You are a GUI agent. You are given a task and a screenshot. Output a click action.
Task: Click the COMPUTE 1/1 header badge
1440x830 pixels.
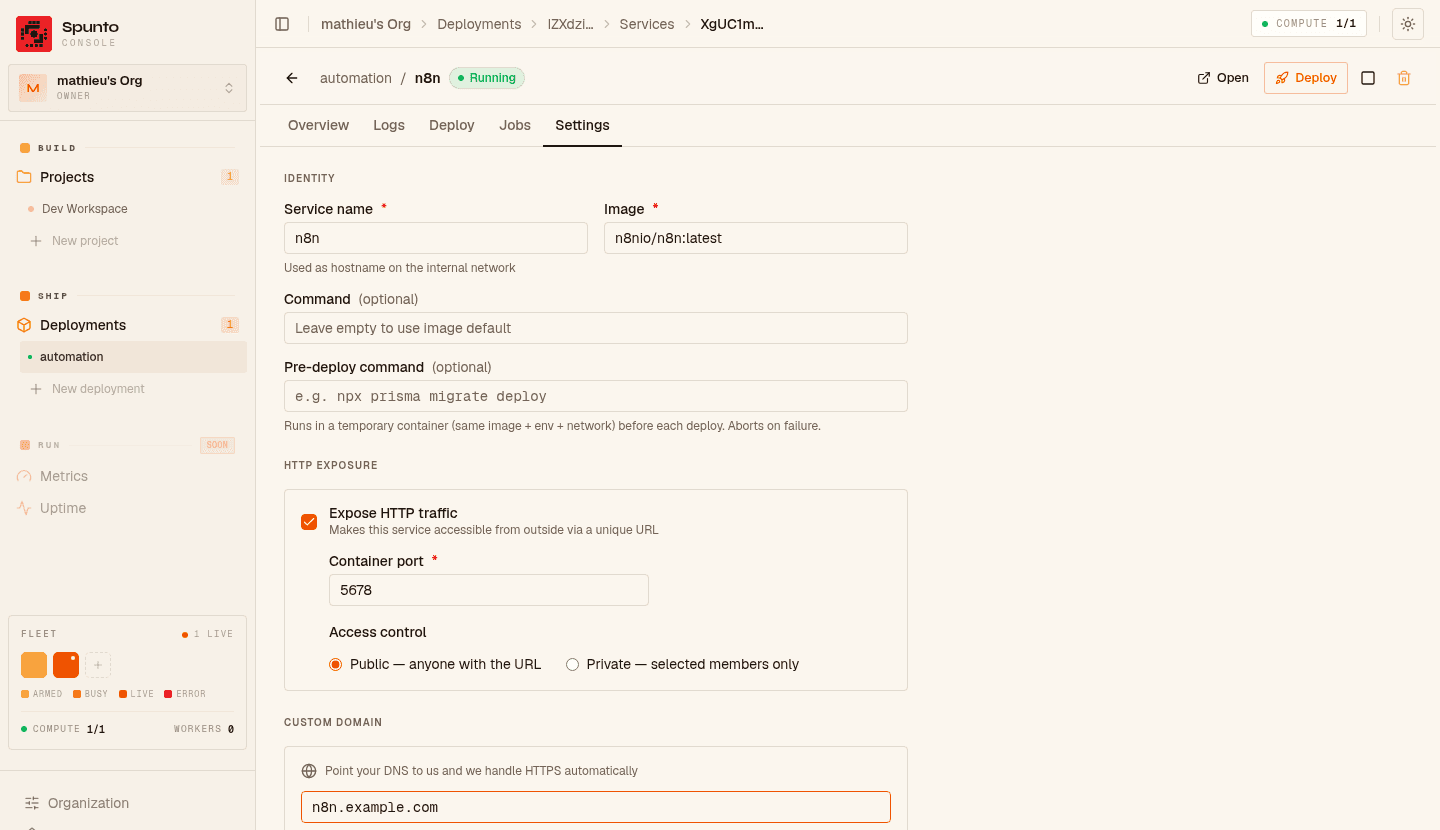(x=1309, y=24)
